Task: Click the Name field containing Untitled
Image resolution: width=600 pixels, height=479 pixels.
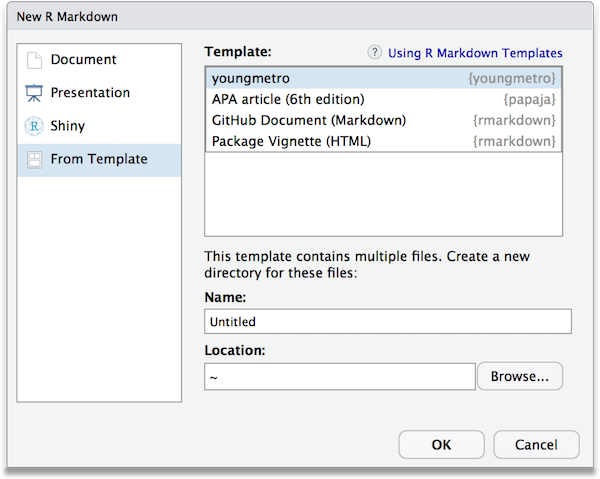Action: pos(387,321)
